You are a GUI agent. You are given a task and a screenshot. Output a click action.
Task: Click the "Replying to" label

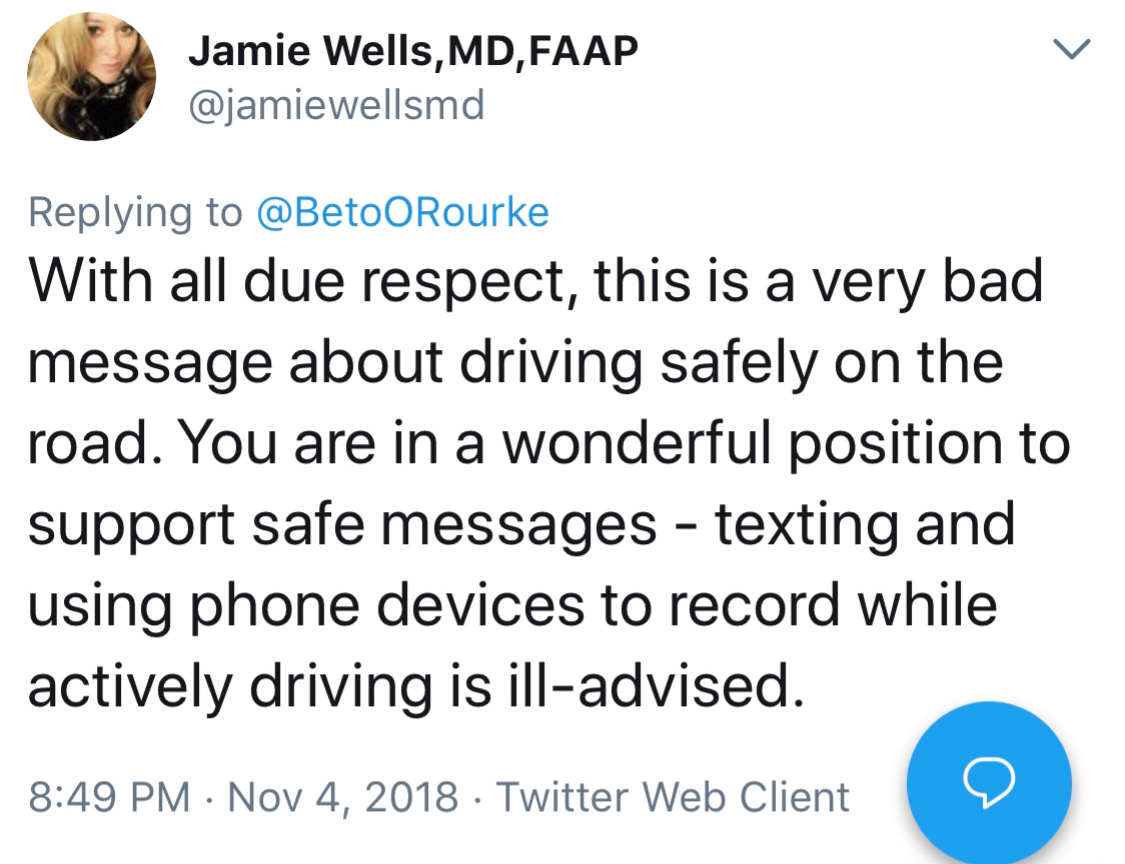pos(136,212)
